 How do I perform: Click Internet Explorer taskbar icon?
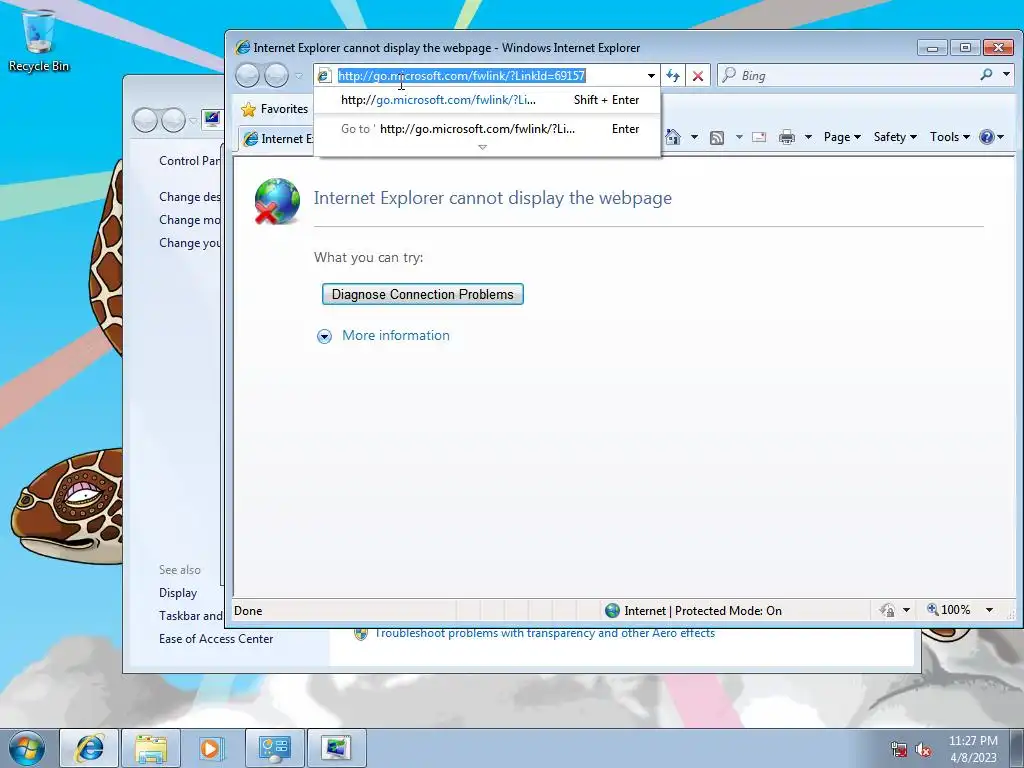pos(89,748)
